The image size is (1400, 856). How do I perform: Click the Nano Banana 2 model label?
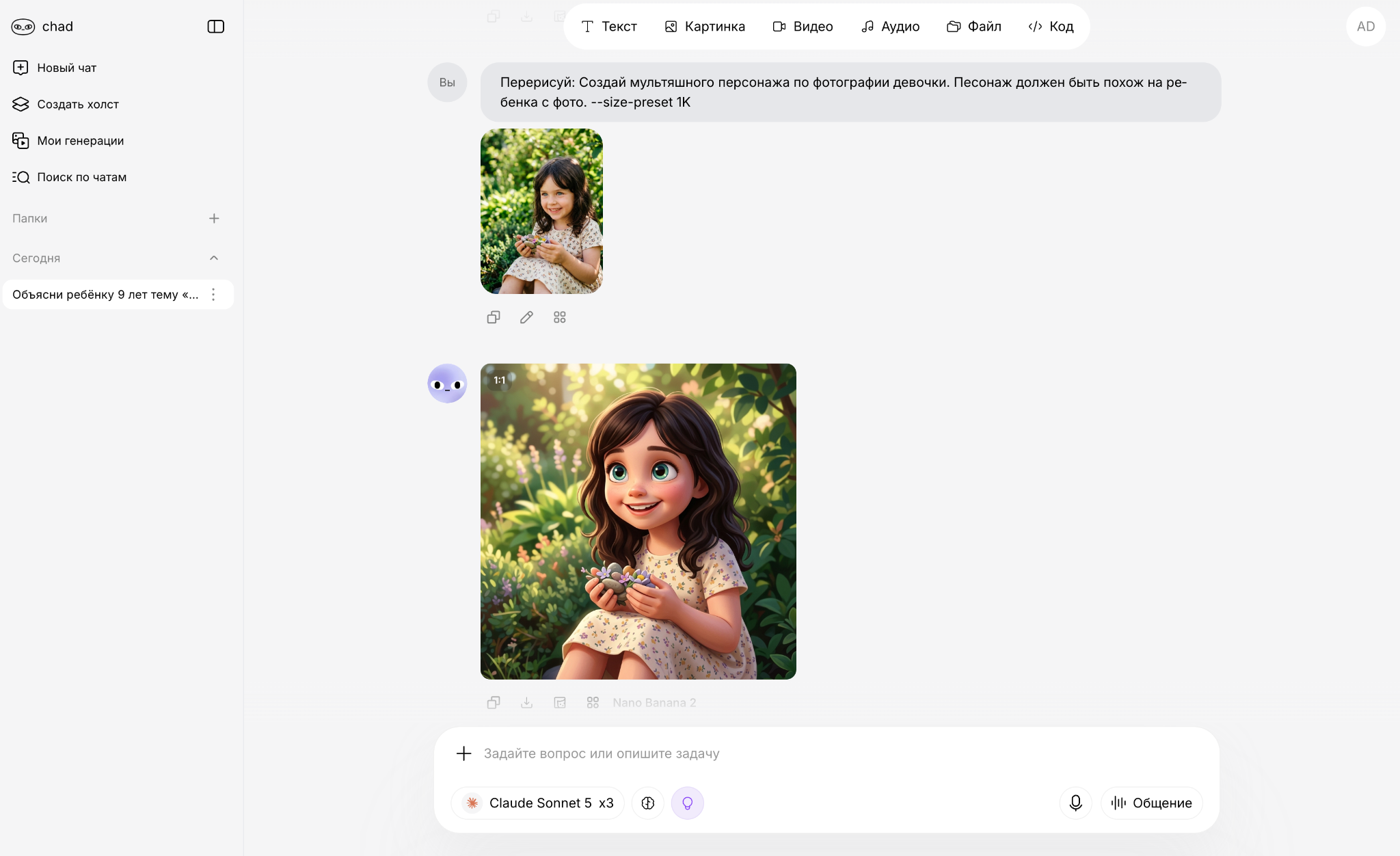pyautogui.click(x=654, y=703)
